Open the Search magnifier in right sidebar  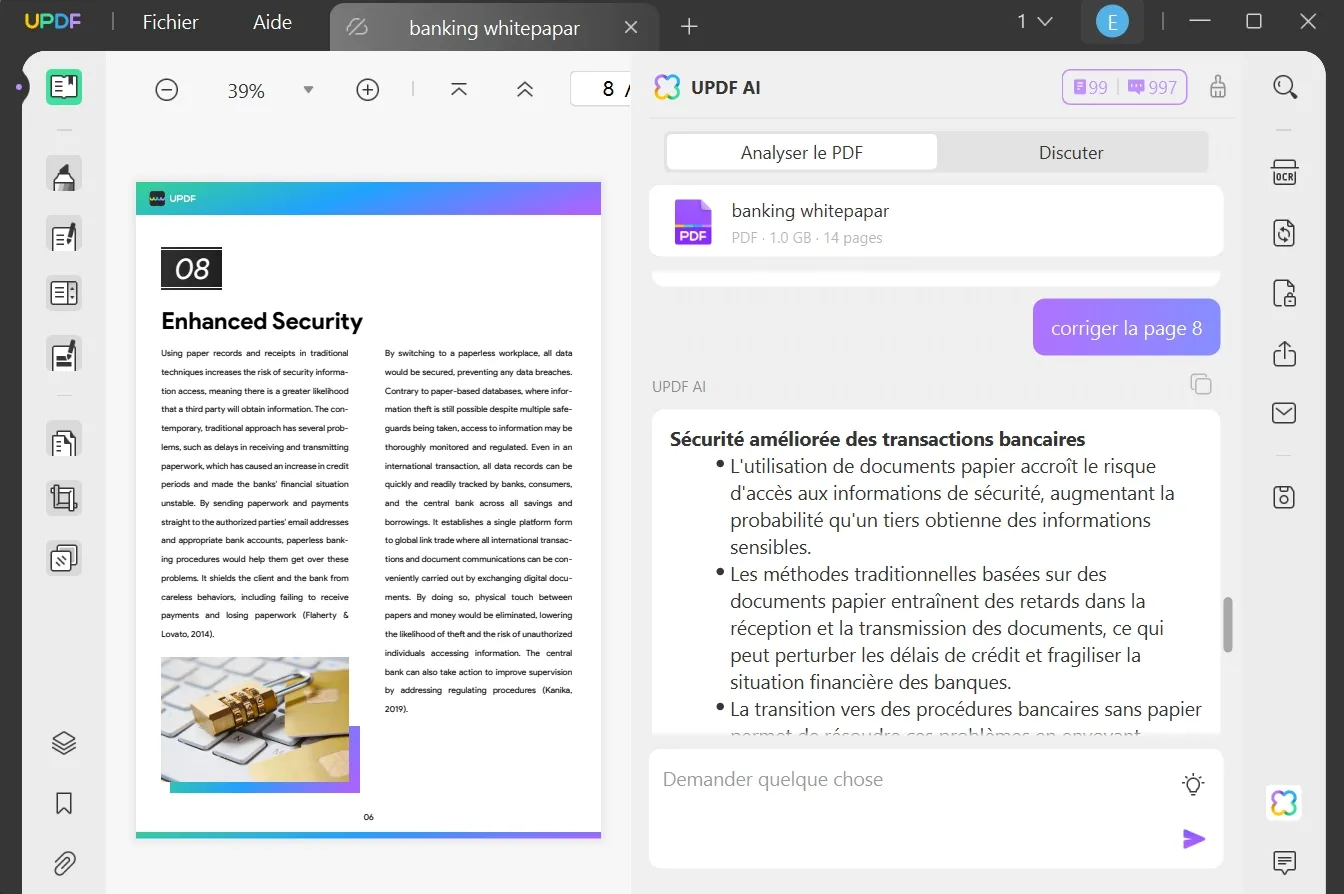click(1285, 87)
